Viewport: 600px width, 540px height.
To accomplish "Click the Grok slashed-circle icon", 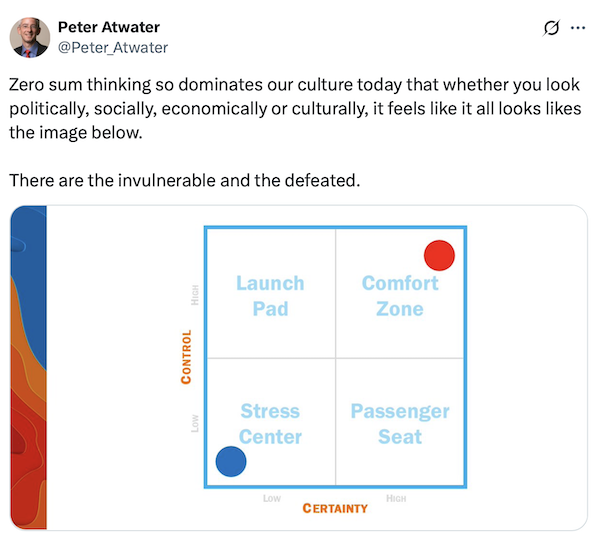I will [x=551, y=28].
